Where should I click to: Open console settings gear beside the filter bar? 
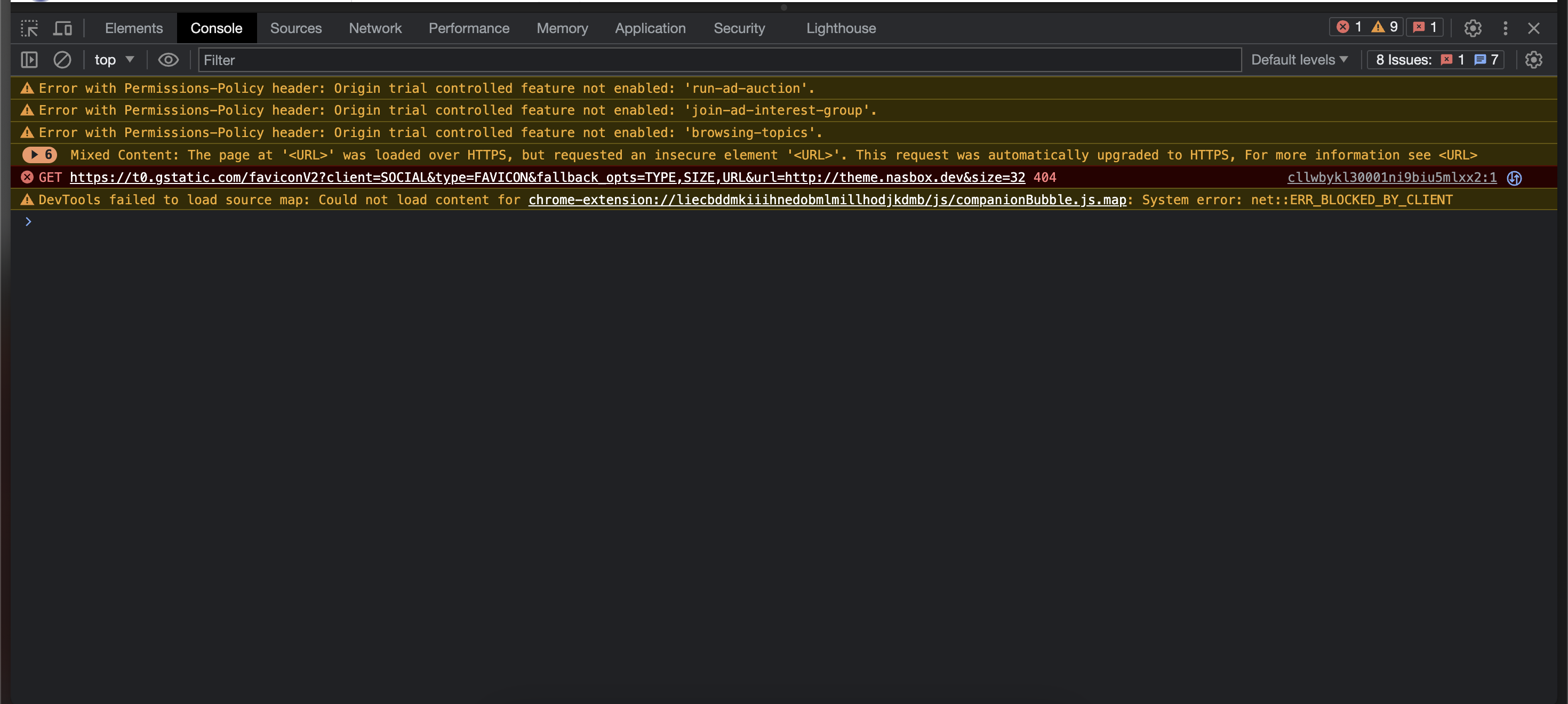[x=1534, y=60]
